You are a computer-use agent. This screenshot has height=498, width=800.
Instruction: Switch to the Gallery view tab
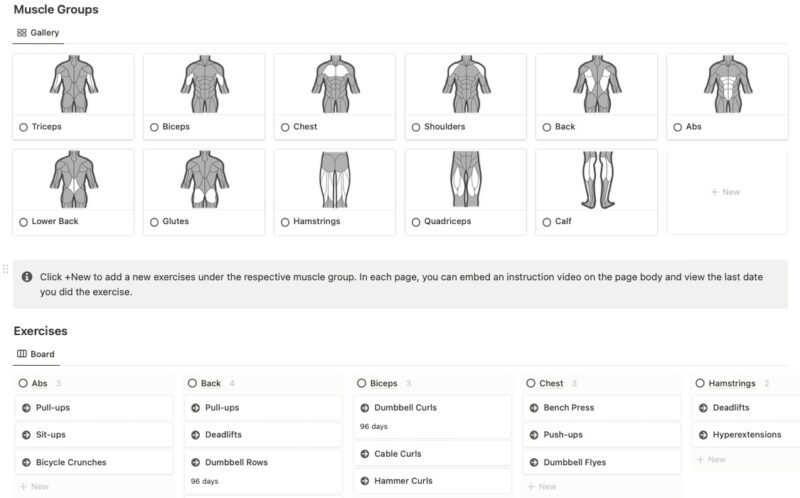(x=38, y=33)
